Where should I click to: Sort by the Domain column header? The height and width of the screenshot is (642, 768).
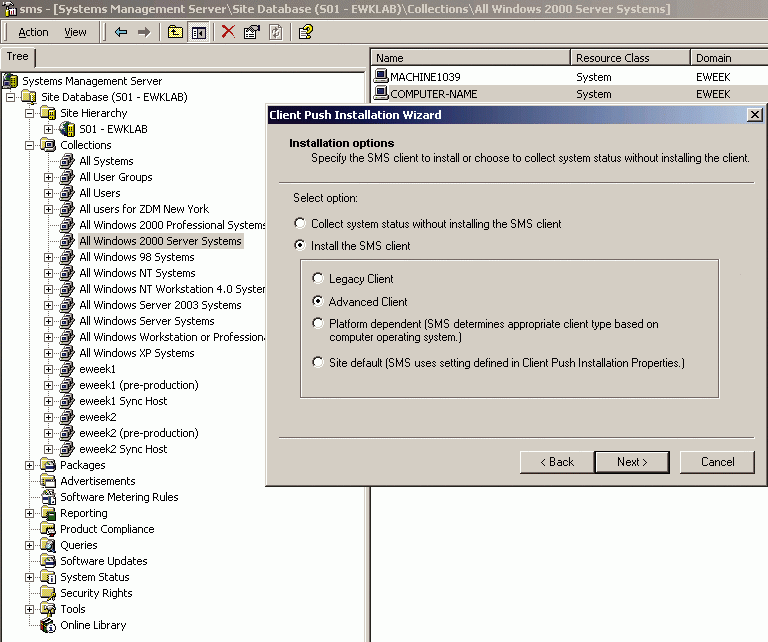(x=729, y=58)
